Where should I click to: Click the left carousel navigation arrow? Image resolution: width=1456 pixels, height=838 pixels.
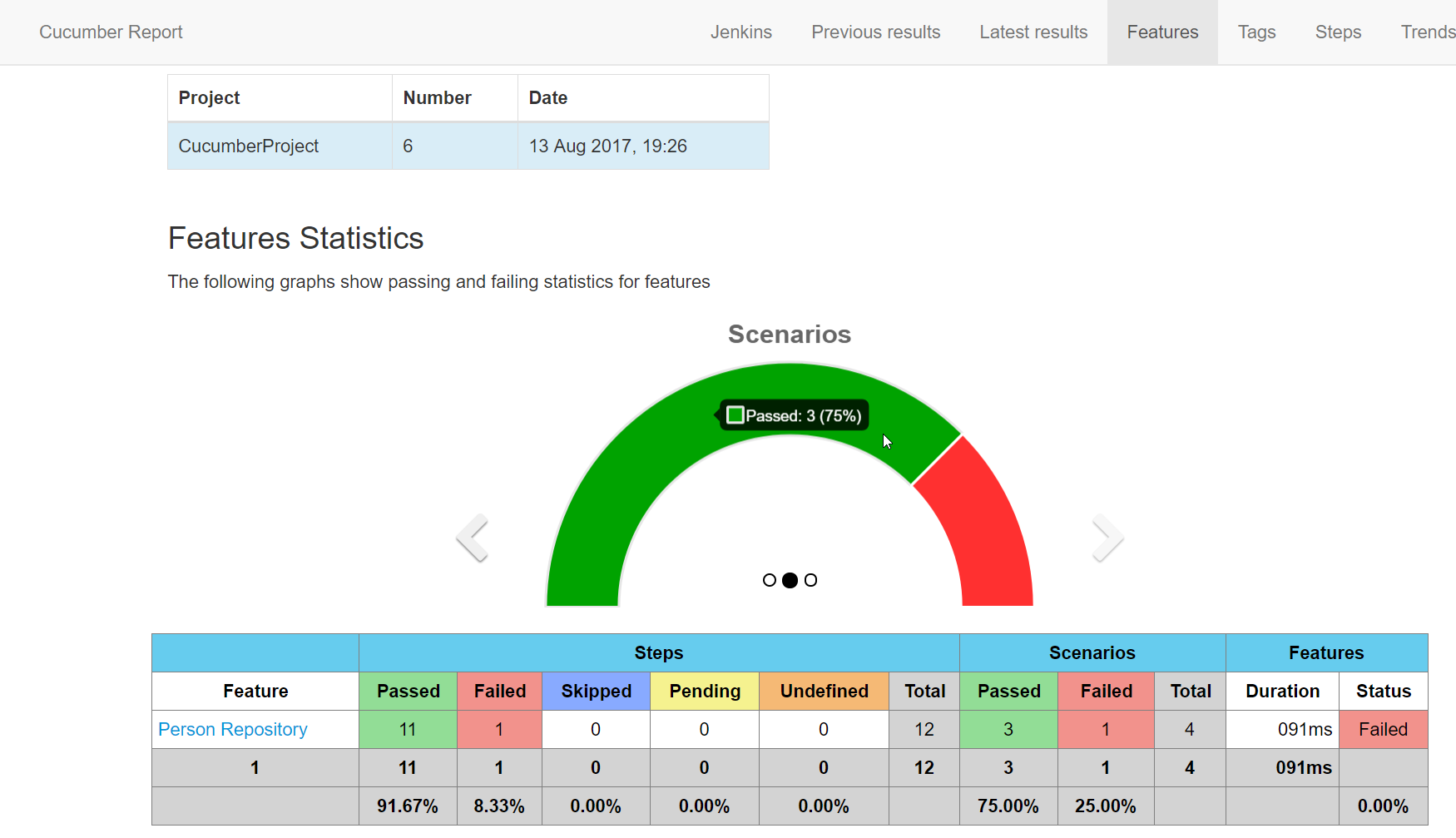click(472, 537)
